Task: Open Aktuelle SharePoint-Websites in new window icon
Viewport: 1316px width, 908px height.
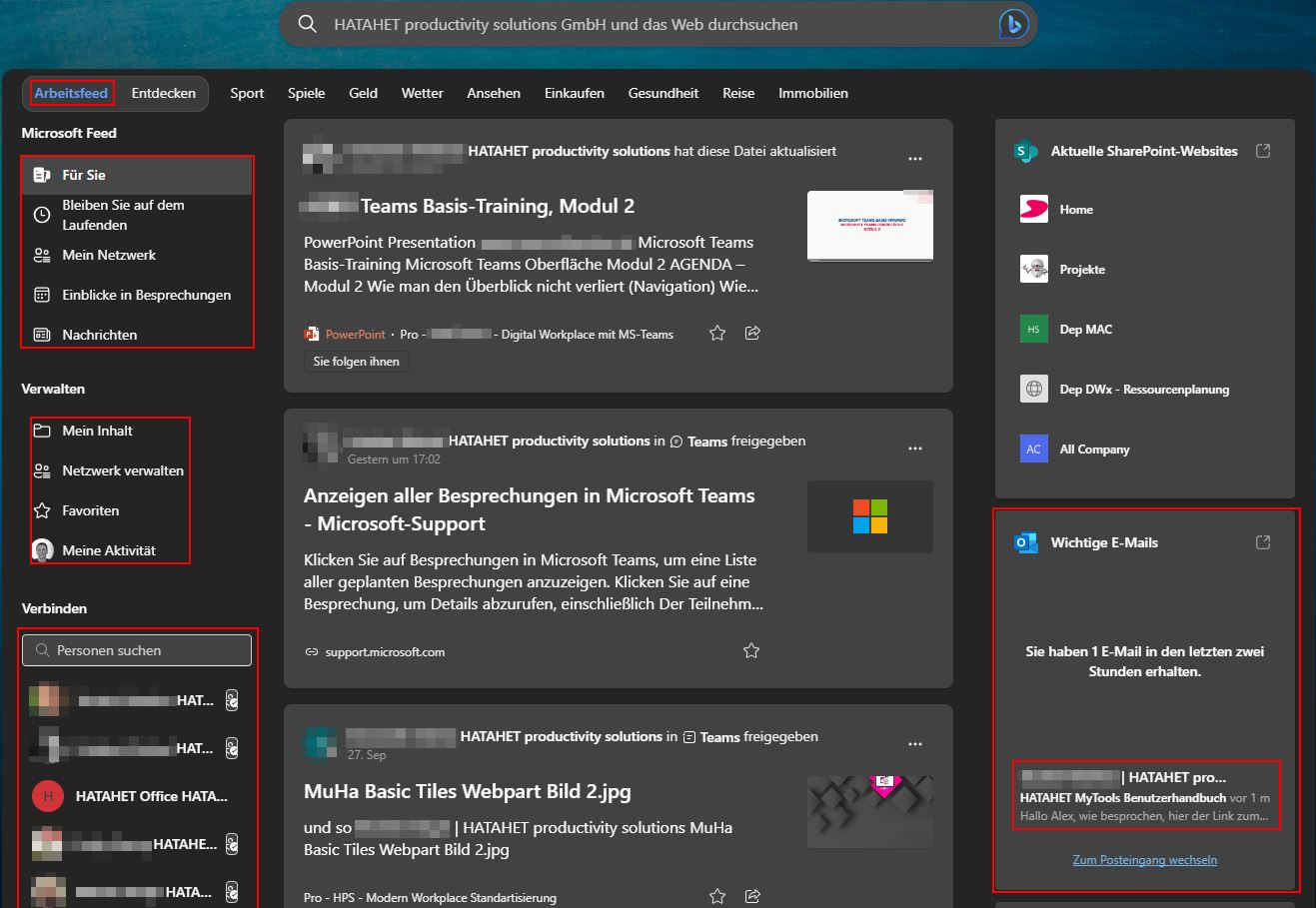Action: coord(1263,151)
